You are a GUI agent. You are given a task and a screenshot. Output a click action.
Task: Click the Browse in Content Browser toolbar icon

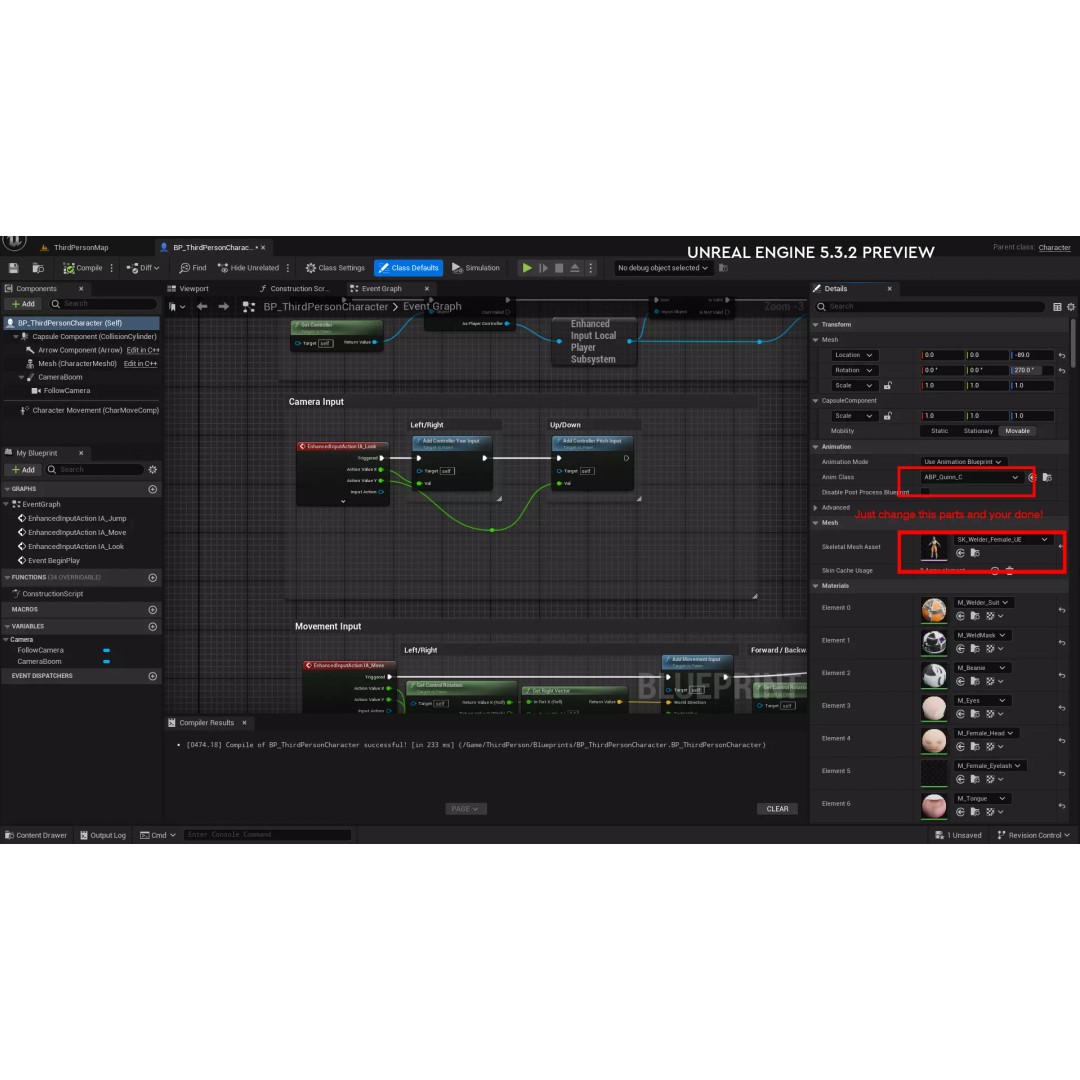click(x=39, y=268)
